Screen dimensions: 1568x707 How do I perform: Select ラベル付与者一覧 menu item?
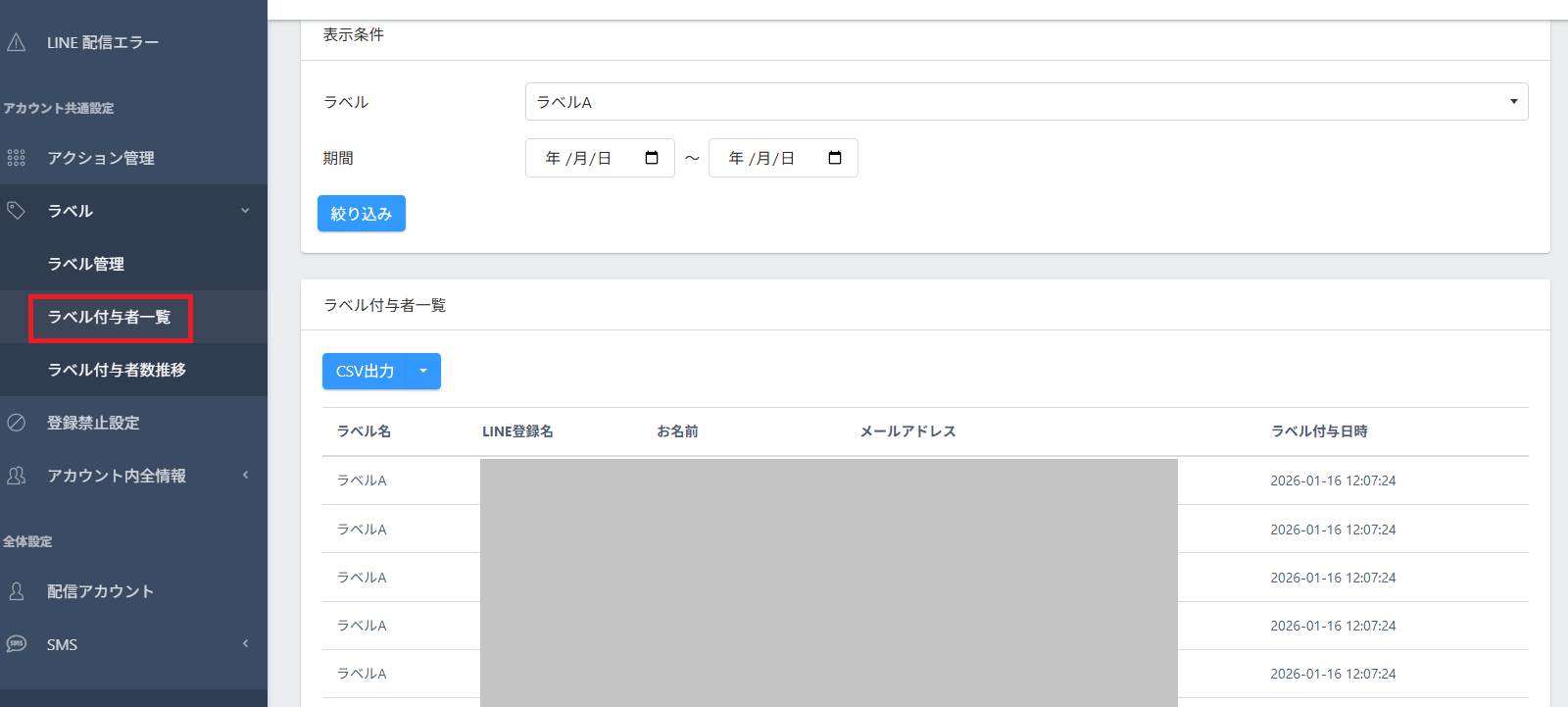pyautogui.click(x=110, y=317)
